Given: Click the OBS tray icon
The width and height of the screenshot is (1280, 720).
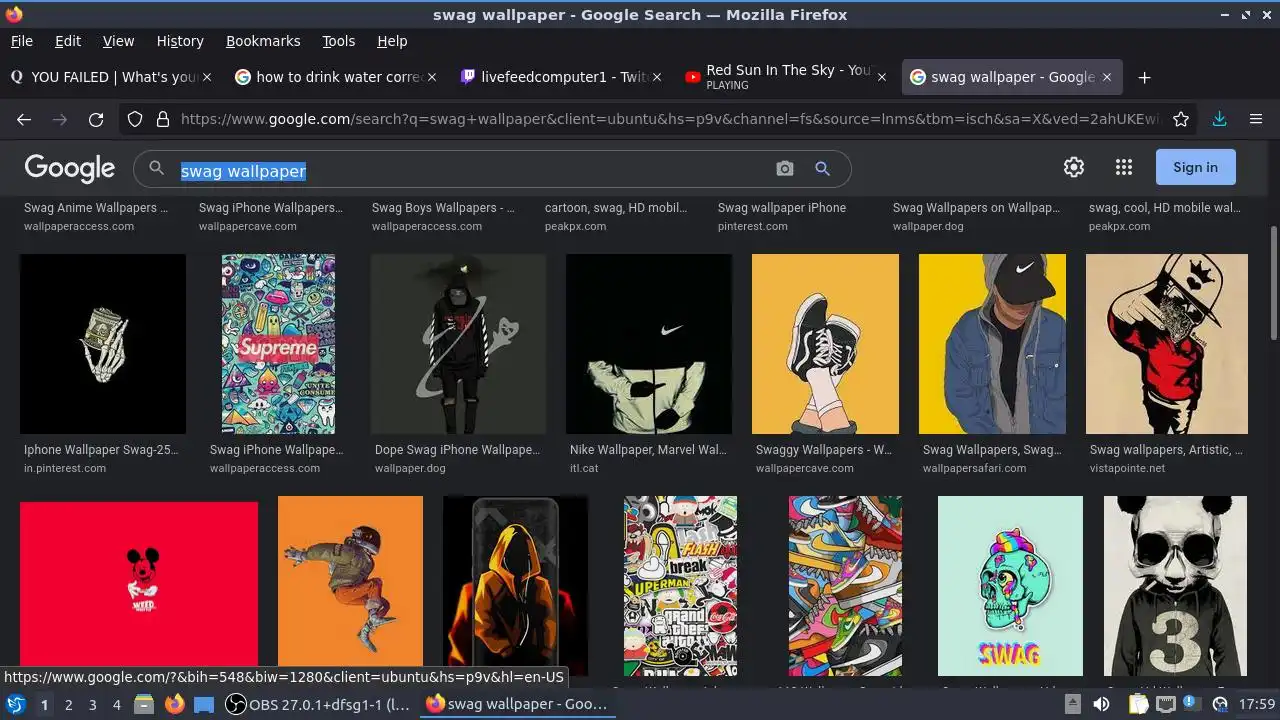Looking at the screenshot, I should pos(1219,704).
